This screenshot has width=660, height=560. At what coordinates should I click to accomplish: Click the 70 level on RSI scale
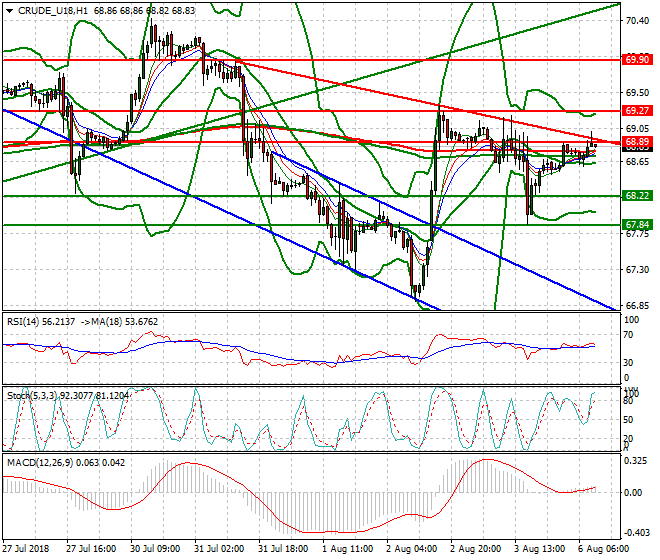coord(628,335)
